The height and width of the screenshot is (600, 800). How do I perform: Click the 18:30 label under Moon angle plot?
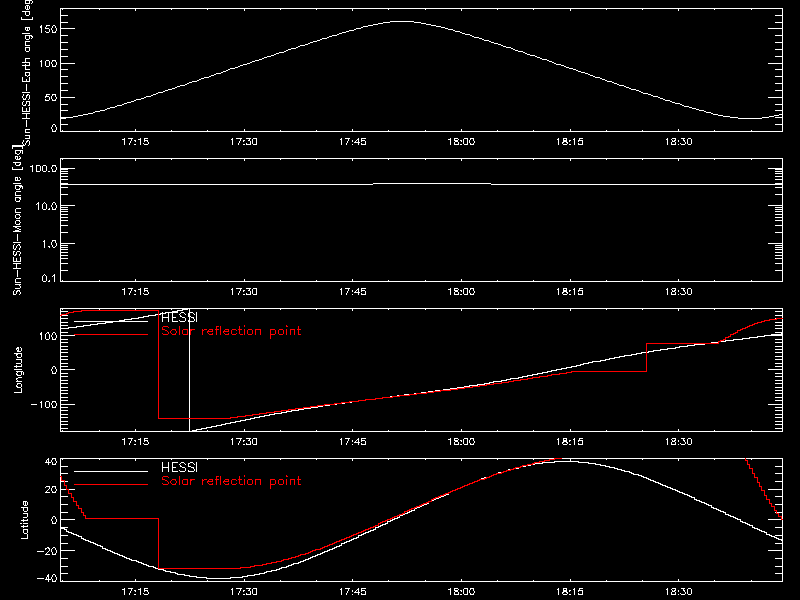pos(679,292)
